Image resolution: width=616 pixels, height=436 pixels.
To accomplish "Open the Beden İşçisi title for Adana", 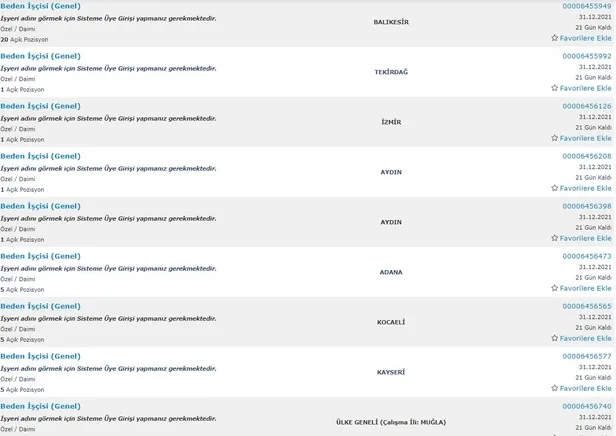I will [40, 256].
